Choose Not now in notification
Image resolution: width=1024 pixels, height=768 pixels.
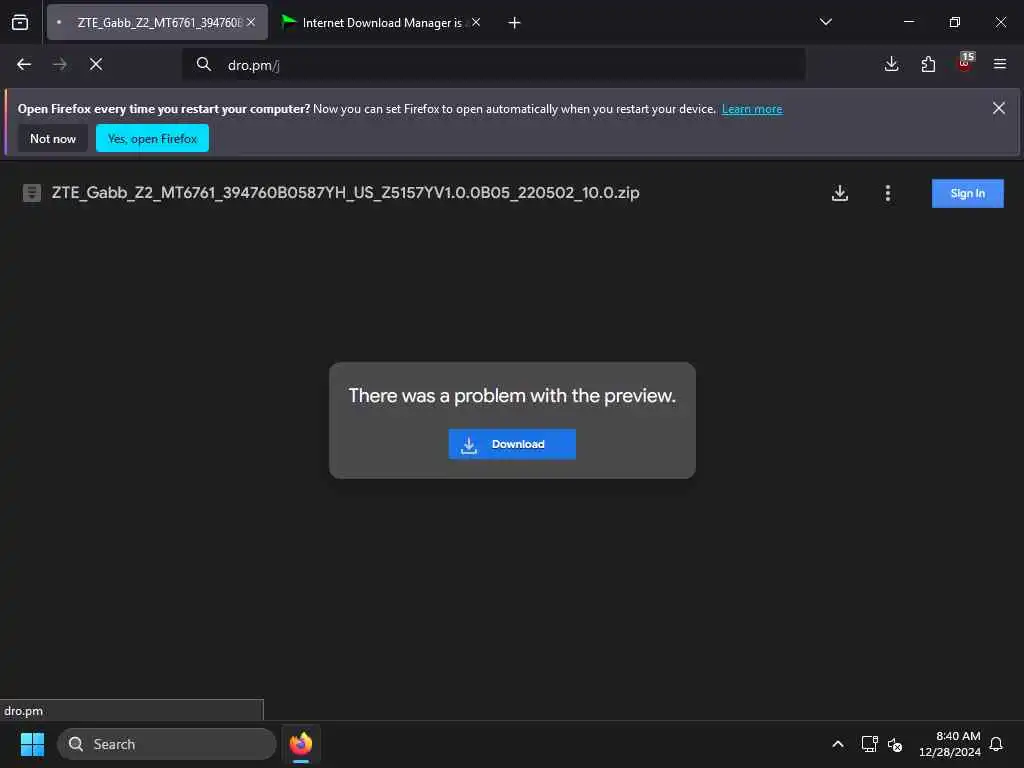pos(53,138)
